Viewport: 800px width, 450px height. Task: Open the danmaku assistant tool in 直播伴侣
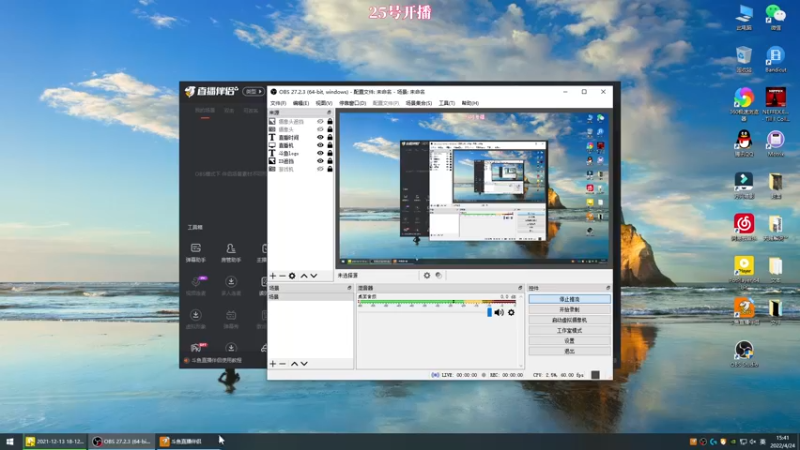pos(195,253)
